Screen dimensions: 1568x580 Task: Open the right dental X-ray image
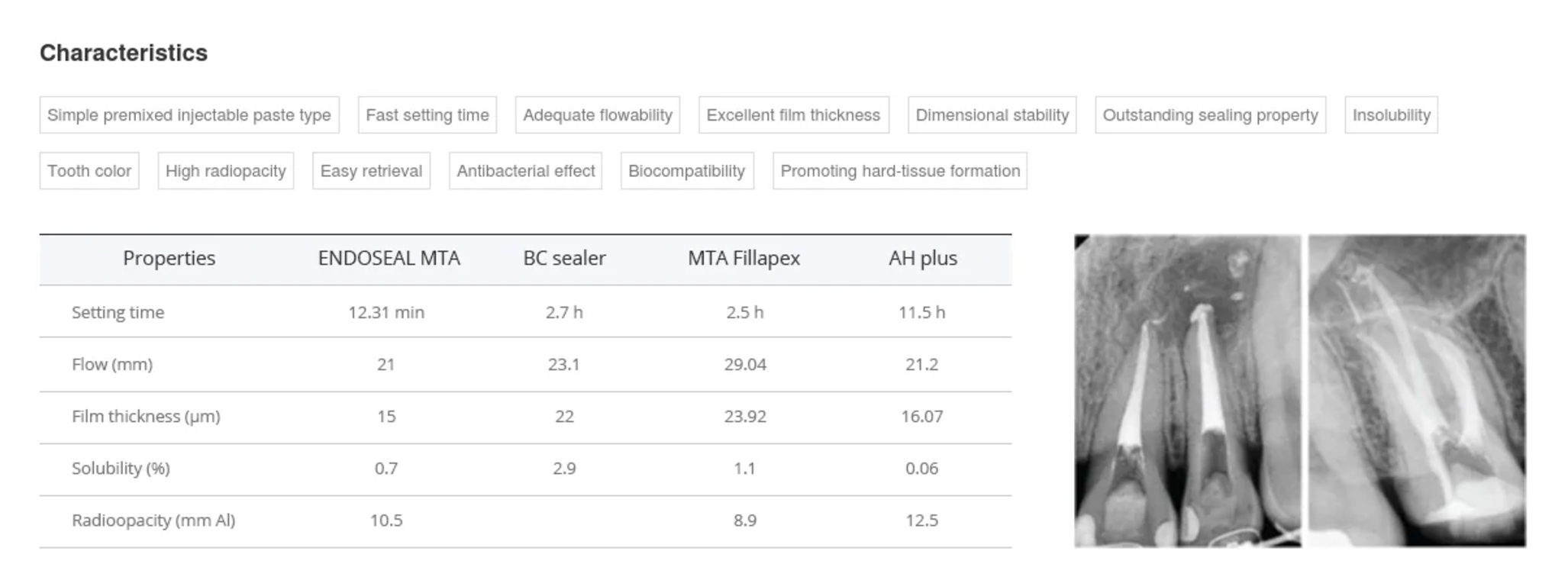click(1417, 391)
